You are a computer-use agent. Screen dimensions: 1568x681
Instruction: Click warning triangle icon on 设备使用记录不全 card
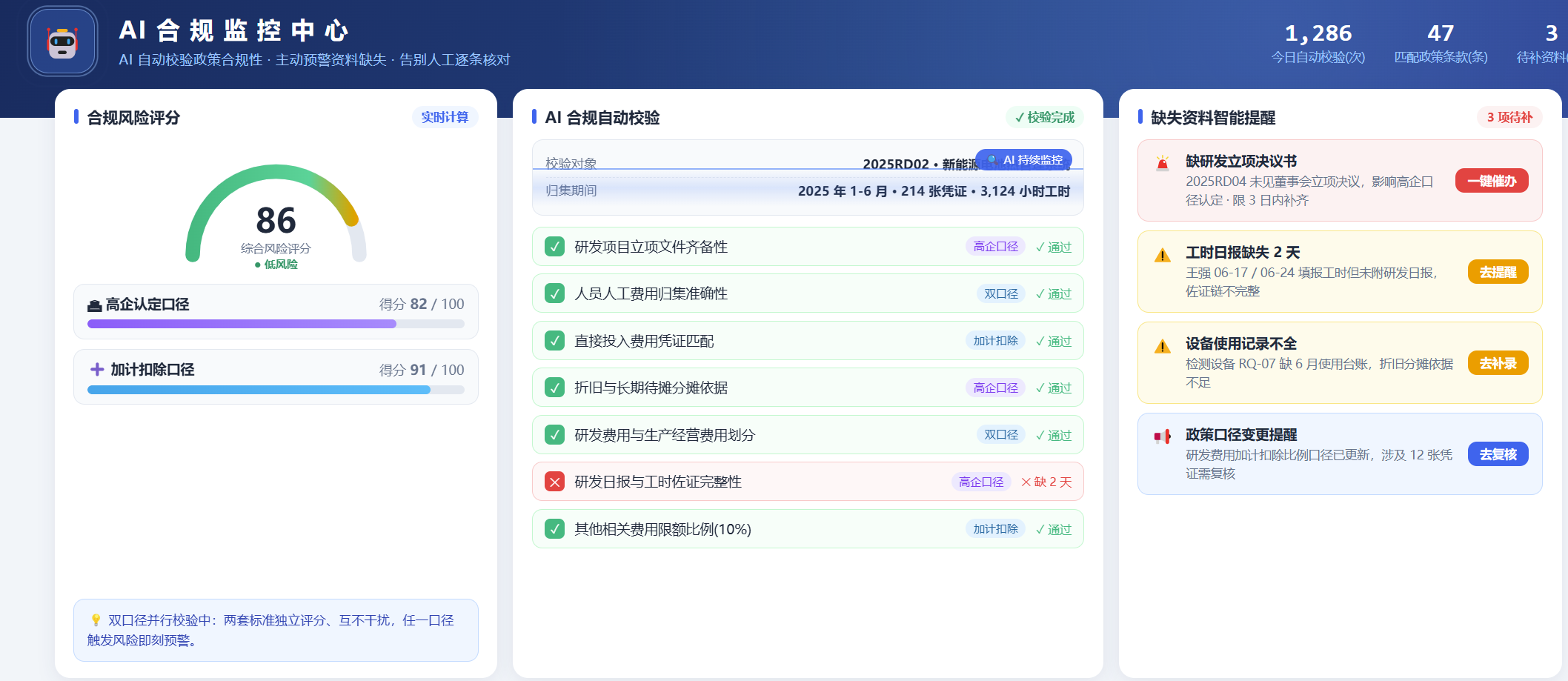1163,346
